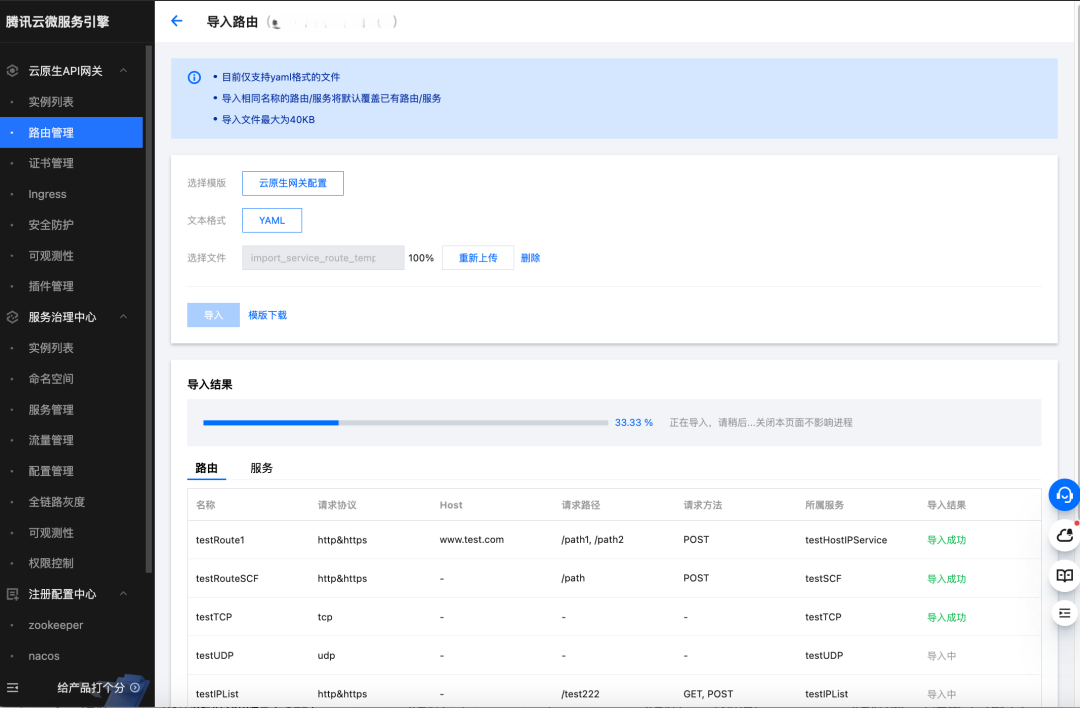Click the 导入中 status for testUDP
Viewport: 1080px width, 708px height.
coord(942,656)
